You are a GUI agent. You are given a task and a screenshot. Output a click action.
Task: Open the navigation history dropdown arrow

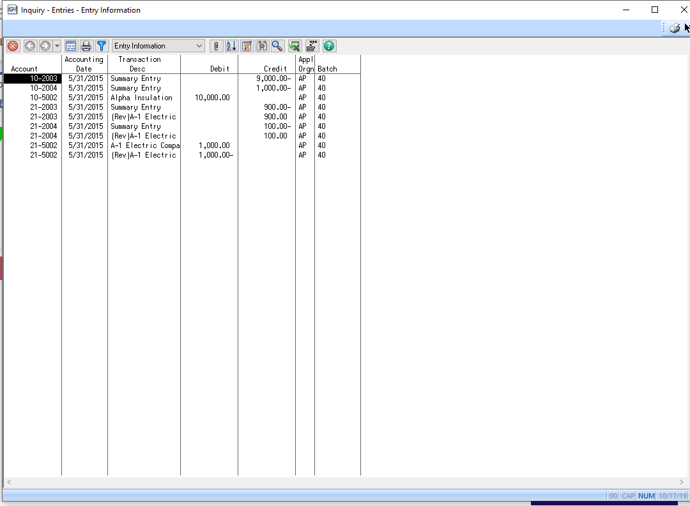pyautogui.click(x=57, y=46)
